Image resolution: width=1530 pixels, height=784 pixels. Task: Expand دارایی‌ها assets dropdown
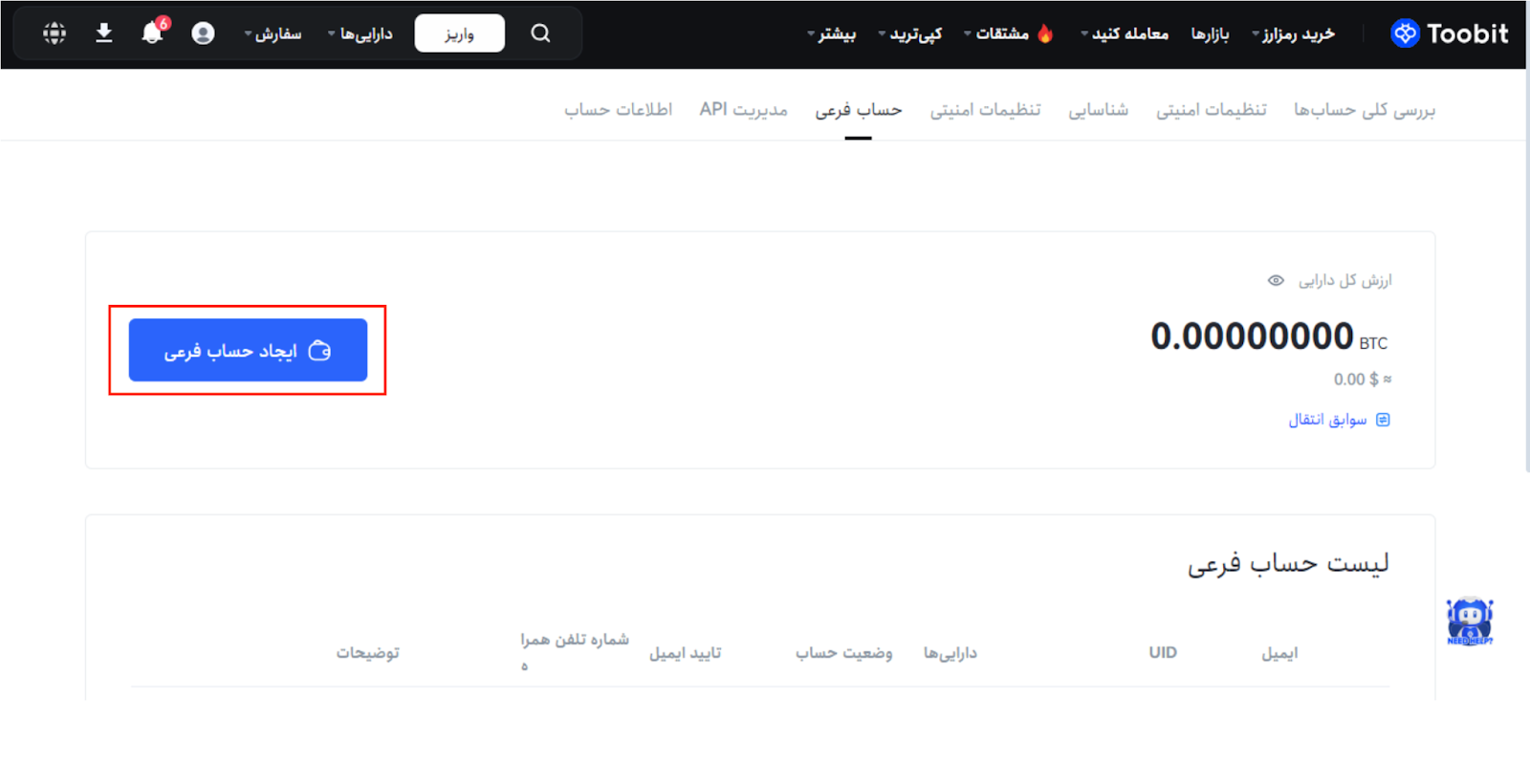click(x=361, y=33)
